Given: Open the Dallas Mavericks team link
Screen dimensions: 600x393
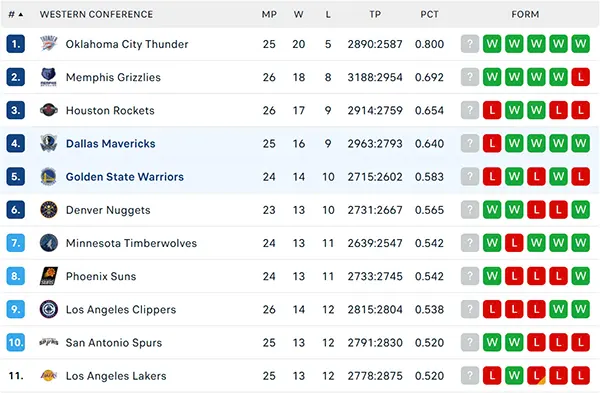Looking at the screenshot, I should pyautogui.click(x=111, y=144).
